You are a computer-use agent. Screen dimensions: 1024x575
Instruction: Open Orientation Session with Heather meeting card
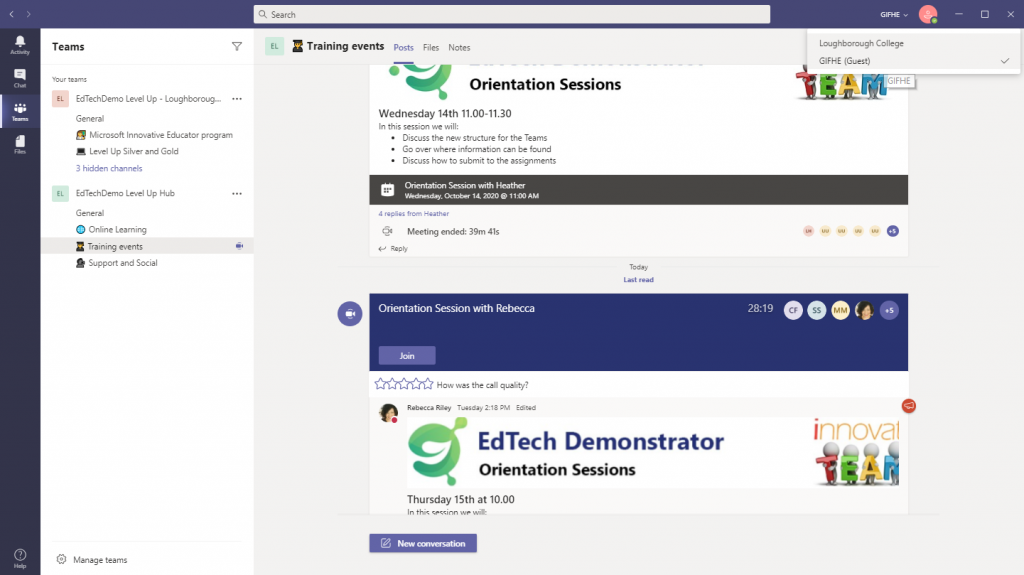click(639, 189)
